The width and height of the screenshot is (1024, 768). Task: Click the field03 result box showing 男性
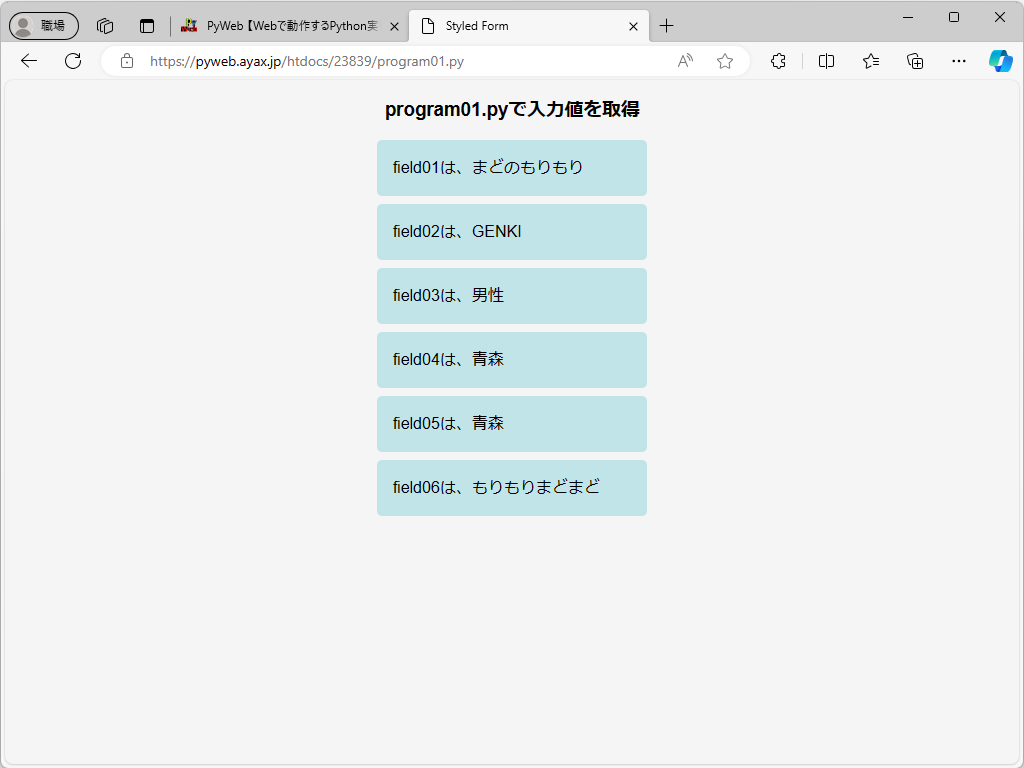pos(511,295)
